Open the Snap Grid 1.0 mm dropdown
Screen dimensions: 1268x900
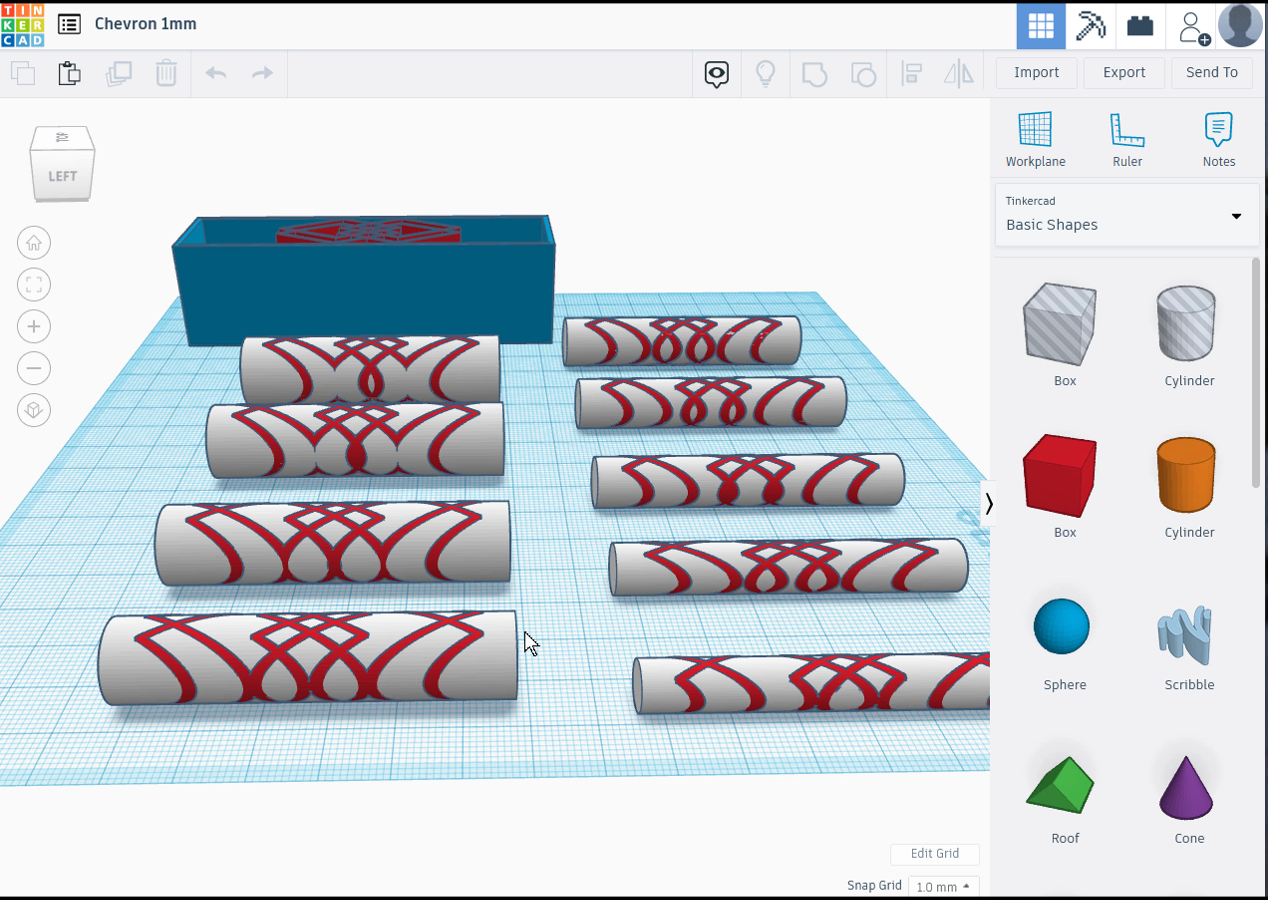(944, 887)
